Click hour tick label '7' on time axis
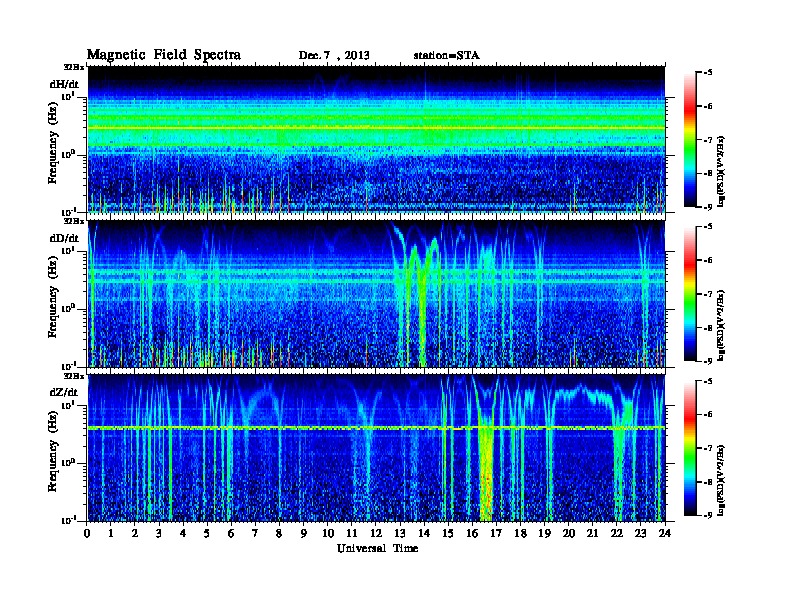Viewport: 792px width, 612px height. pos(256,533)
